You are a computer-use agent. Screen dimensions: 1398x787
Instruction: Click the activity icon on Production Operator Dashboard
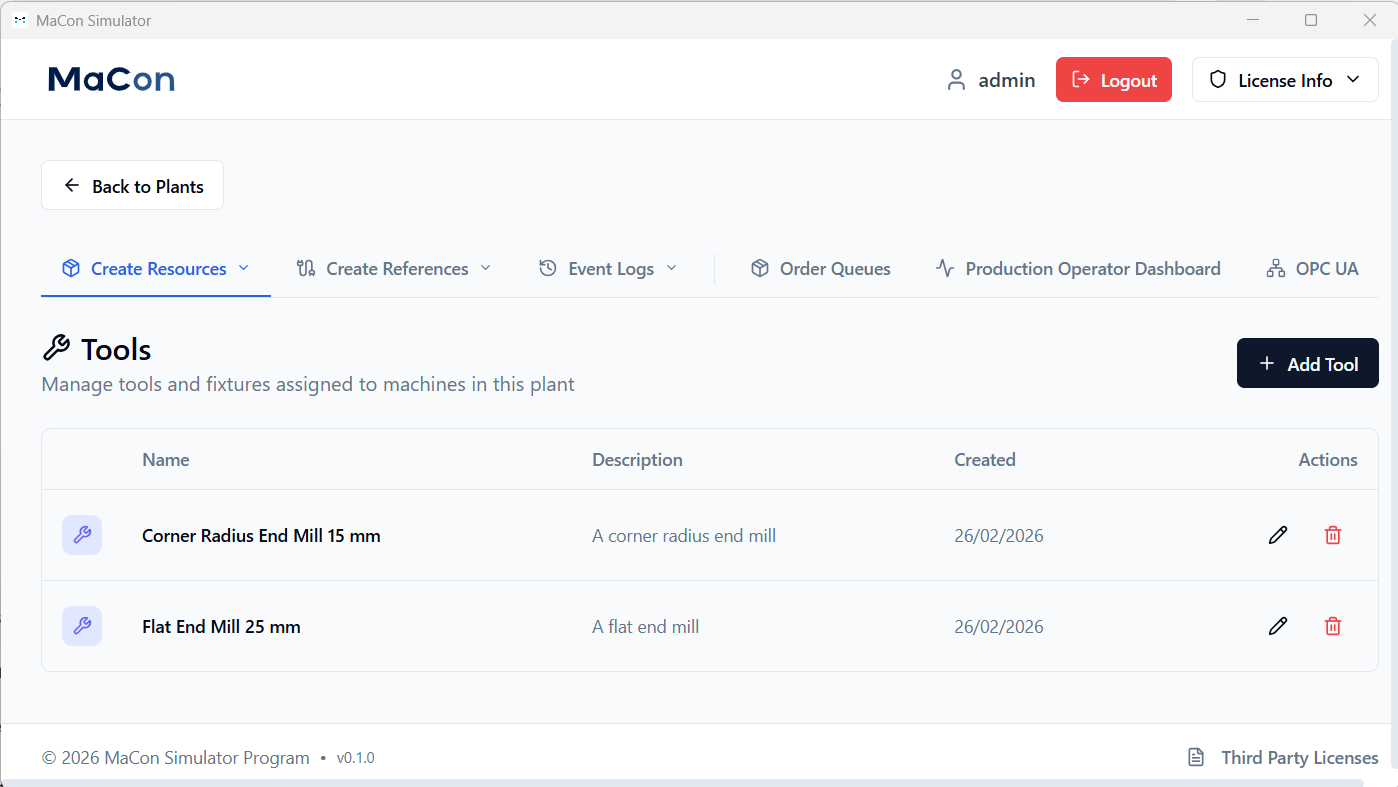[x=944, y=268]
